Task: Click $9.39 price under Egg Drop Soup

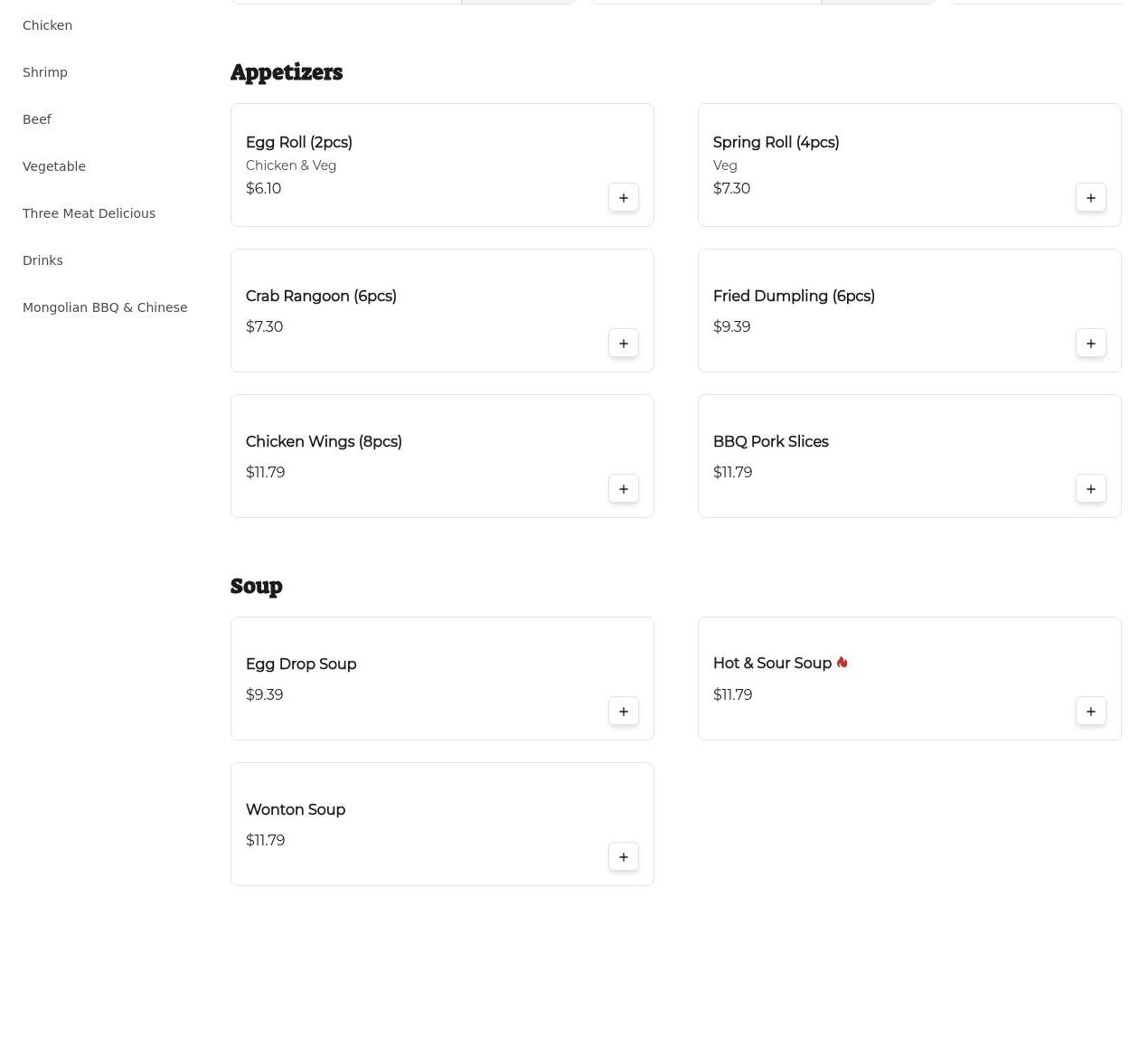Action: (x=265, y=694)
